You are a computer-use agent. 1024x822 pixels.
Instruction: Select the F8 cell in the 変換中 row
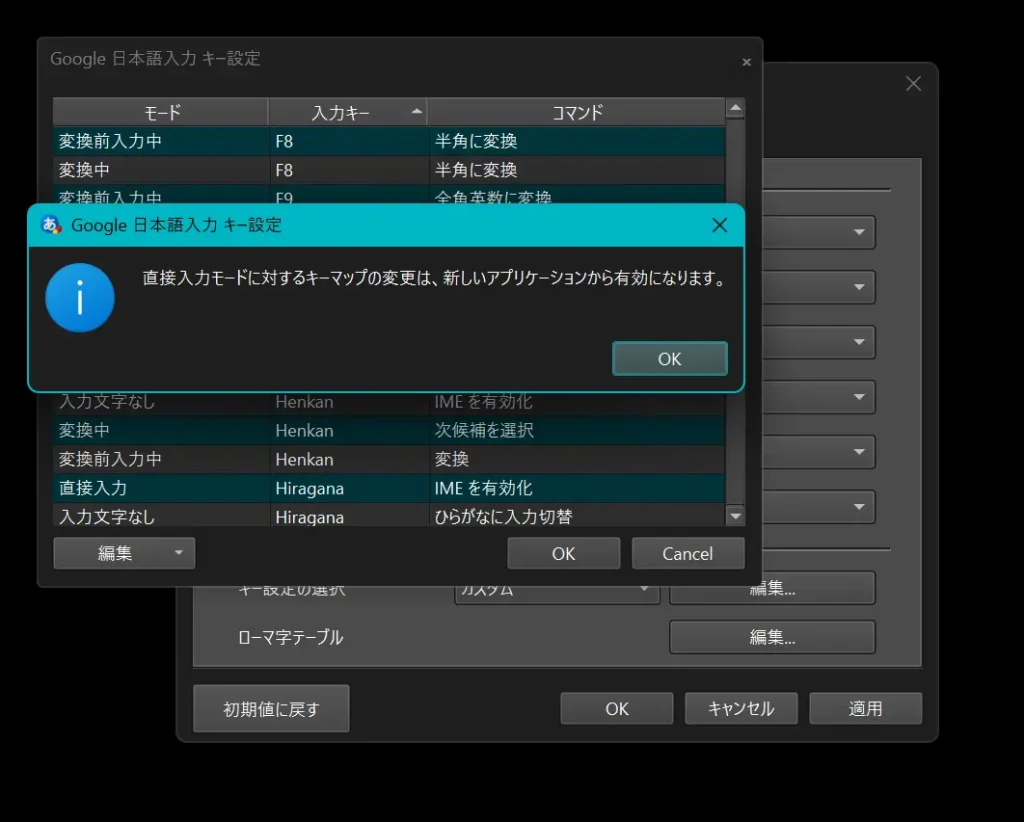tap(349, 170)
